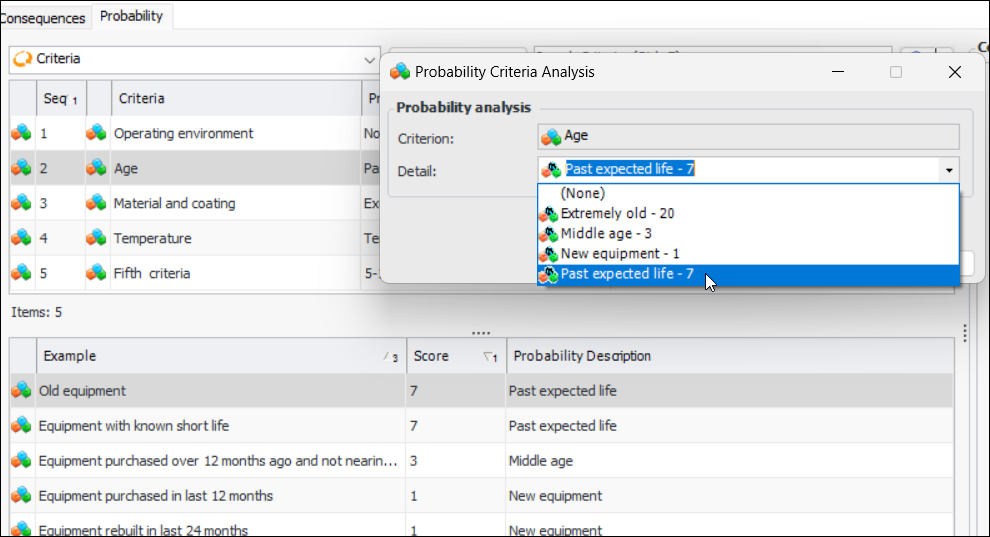Image resolution: width=990 pixels, height=537 pixels.
Task: Close Probability Criteria Analysis dialog
Action: [955, 72]
